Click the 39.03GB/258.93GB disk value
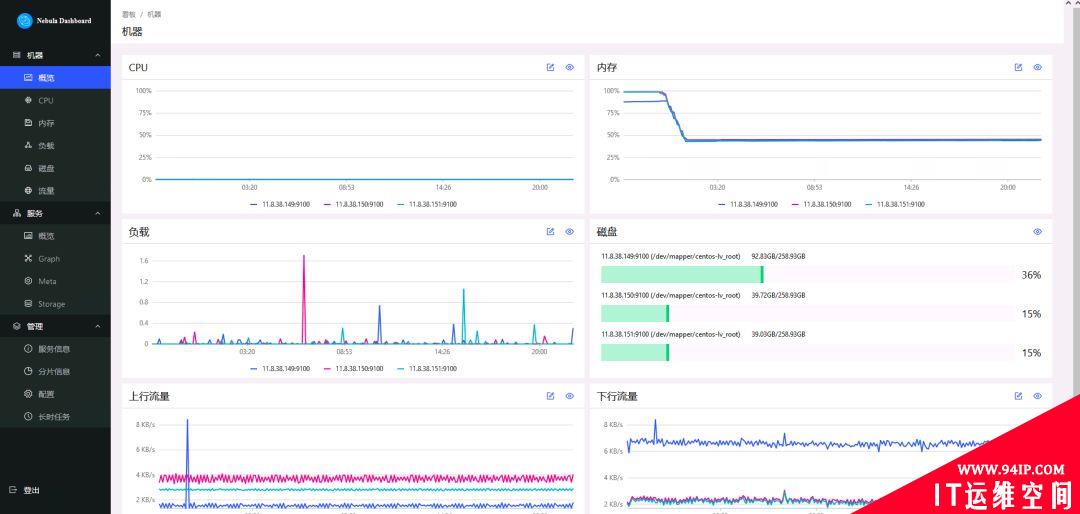This screenshot has width=1080, height=514. [778, 334]
